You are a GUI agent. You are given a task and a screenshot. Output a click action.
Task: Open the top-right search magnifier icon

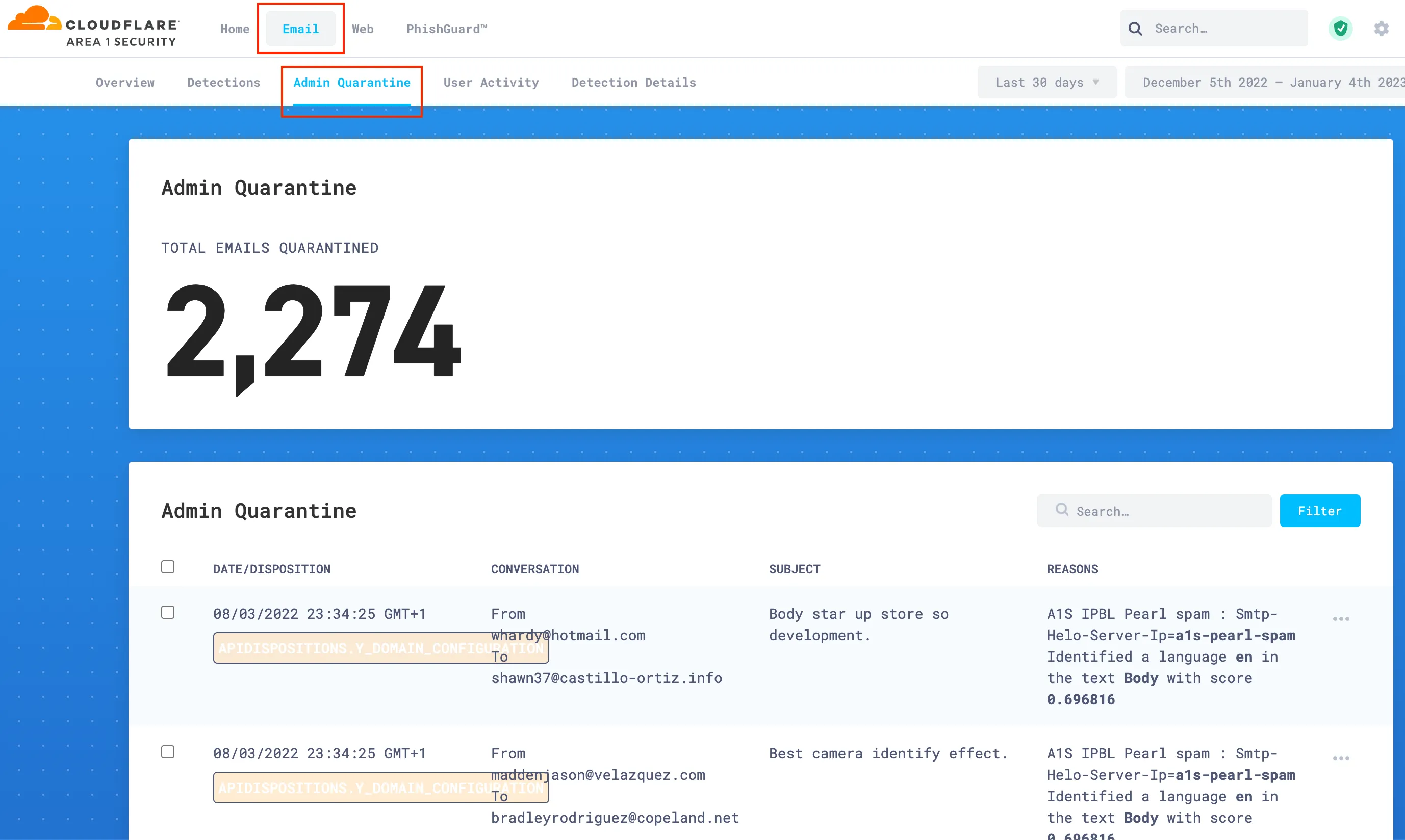click(1135, 28)
